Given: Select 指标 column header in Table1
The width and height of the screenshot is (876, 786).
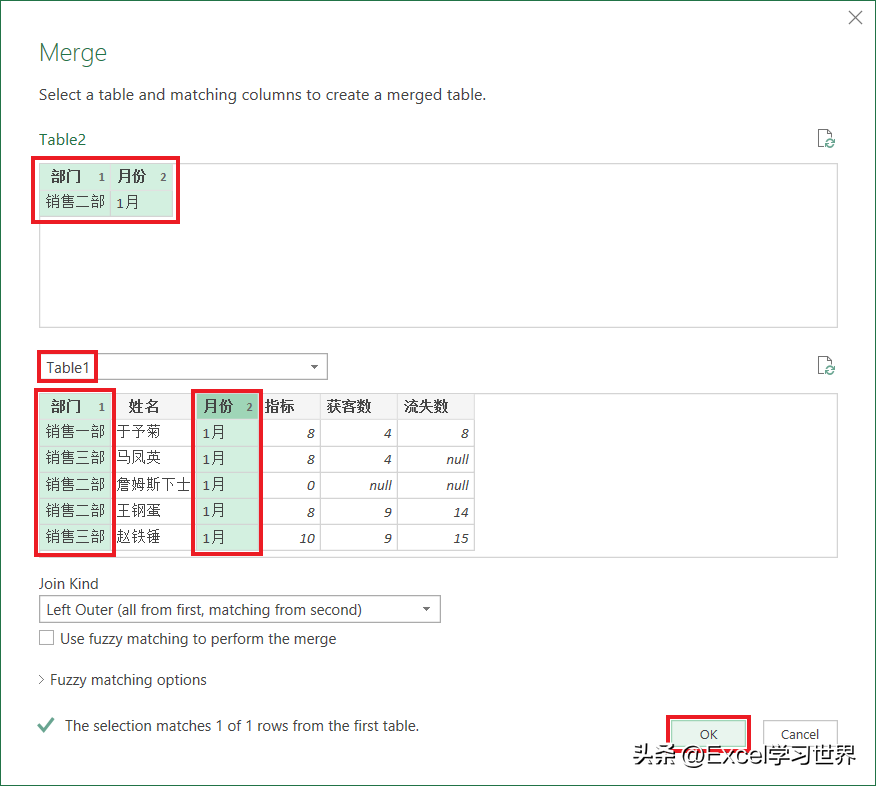Looking at the screenshot, I should point(289,407).
